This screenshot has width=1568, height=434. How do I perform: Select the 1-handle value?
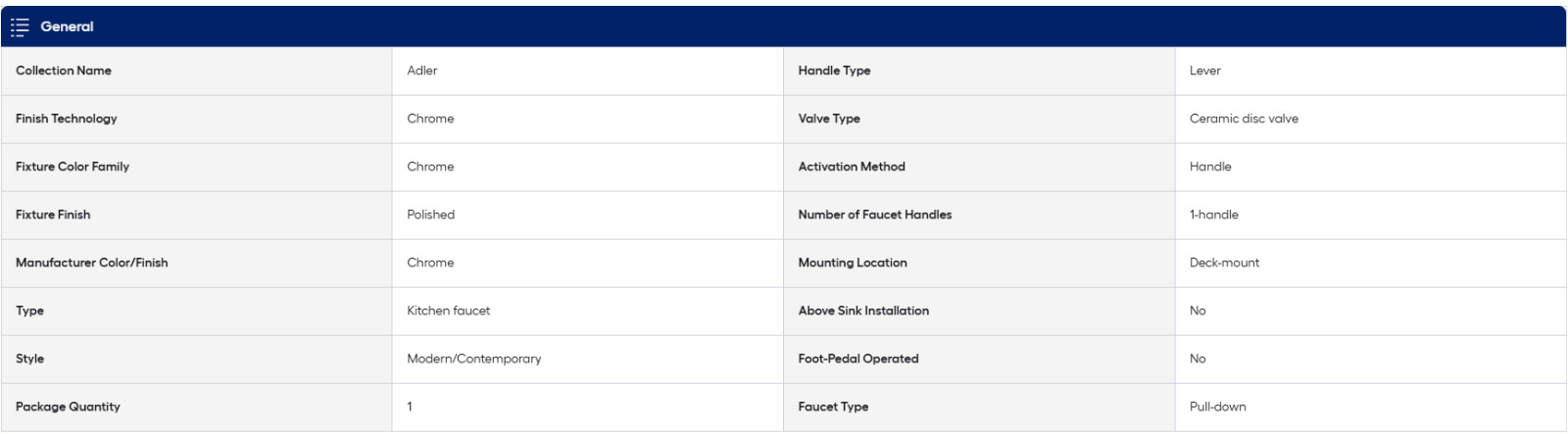1214,215
